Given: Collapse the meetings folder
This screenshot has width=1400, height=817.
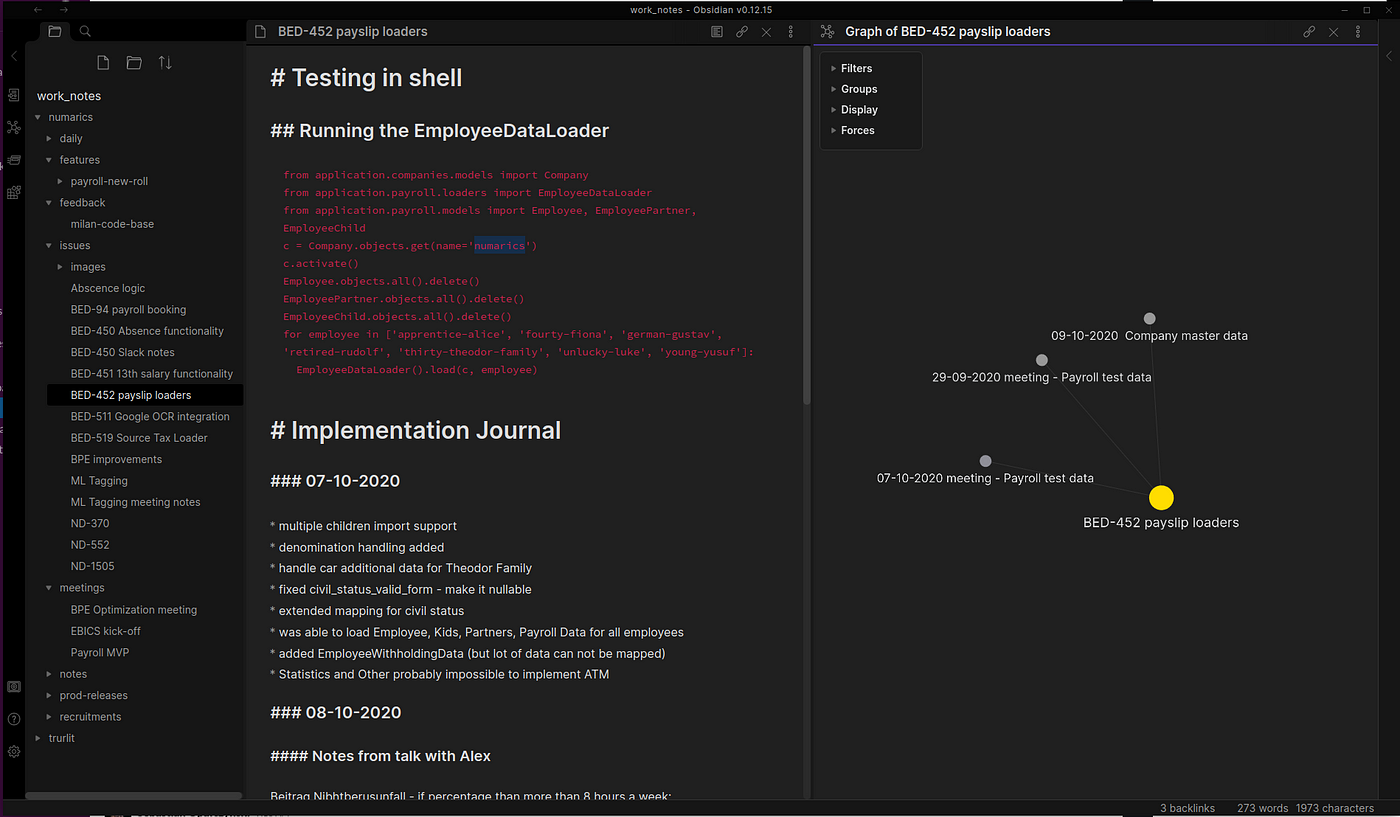Looking at the screenshot, I should point(49,588).
